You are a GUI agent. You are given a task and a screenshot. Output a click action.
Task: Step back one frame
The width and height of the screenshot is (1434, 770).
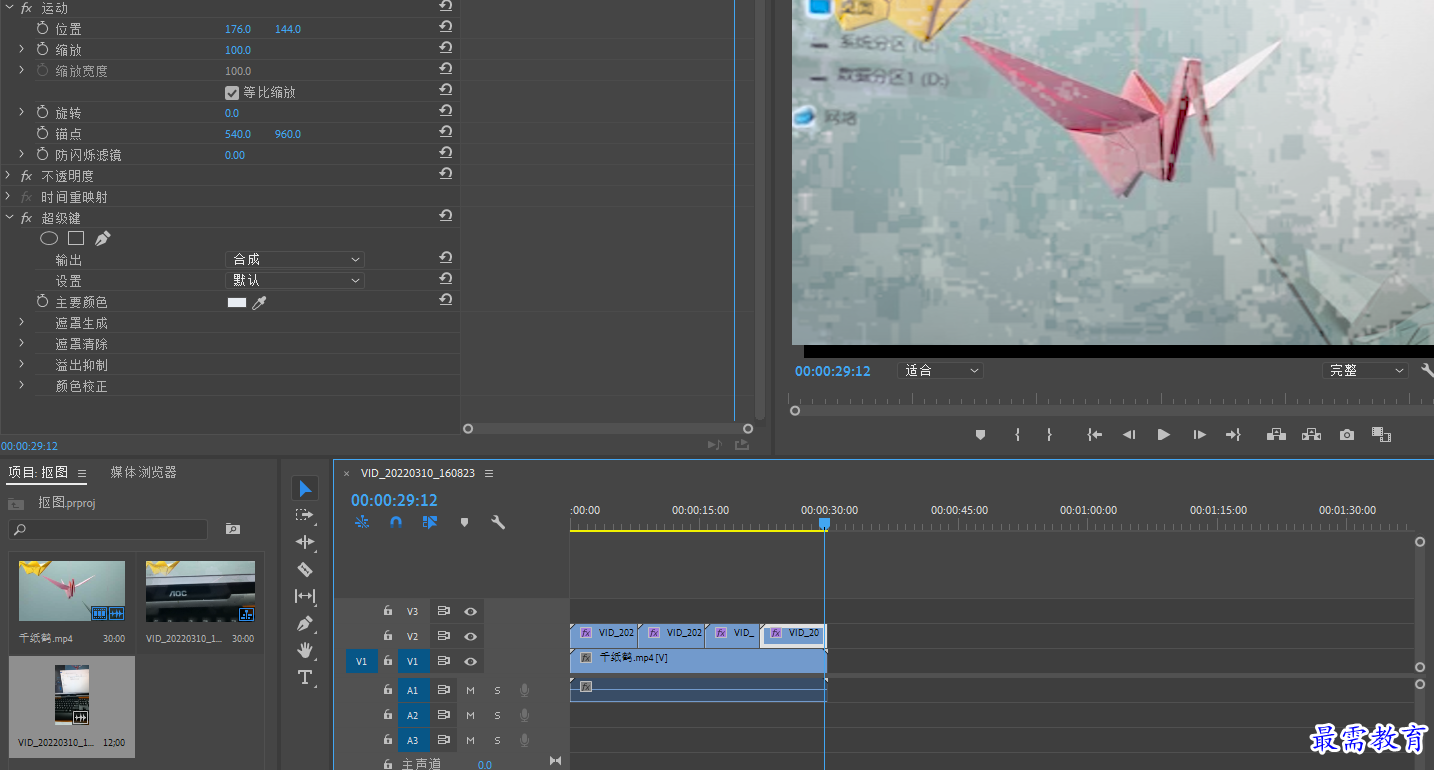point(1129,435)
